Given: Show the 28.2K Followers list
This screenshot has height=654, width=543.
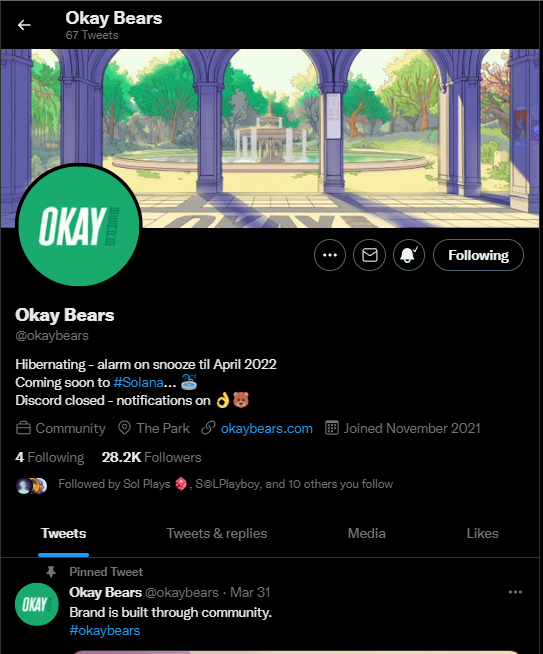Looking at the screenshot, I should click(x=151, y=458).
